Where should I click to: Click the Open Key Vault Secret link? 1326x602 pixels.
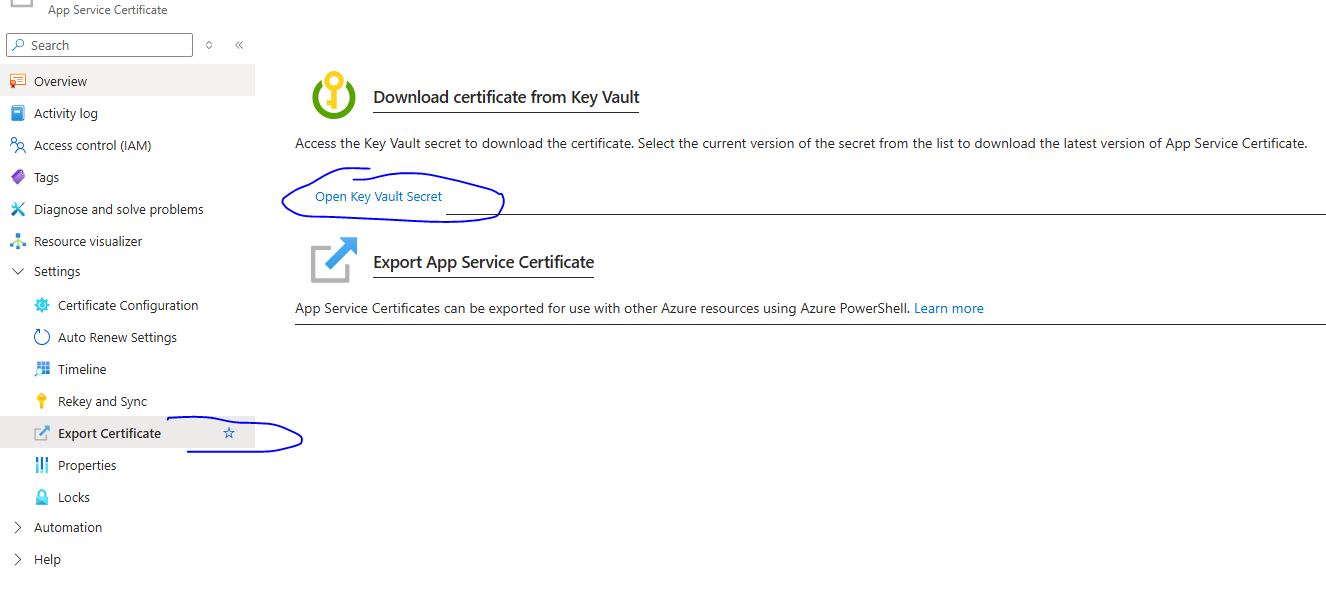(378, 196)
